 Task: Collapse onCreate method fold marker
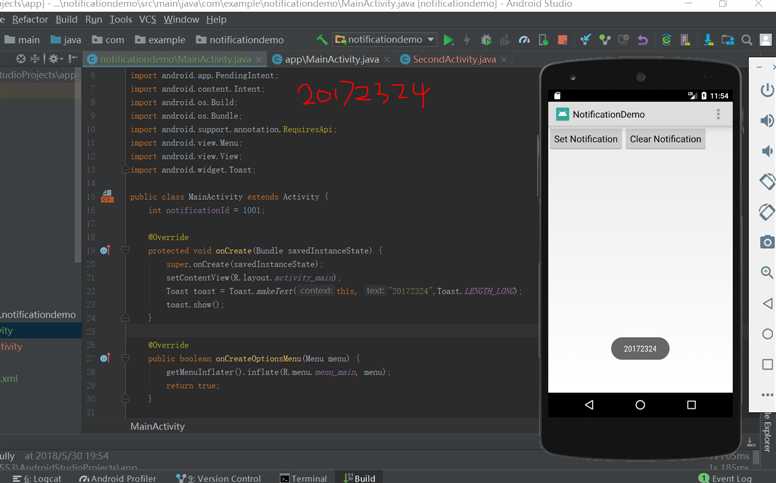click(125, 250)
